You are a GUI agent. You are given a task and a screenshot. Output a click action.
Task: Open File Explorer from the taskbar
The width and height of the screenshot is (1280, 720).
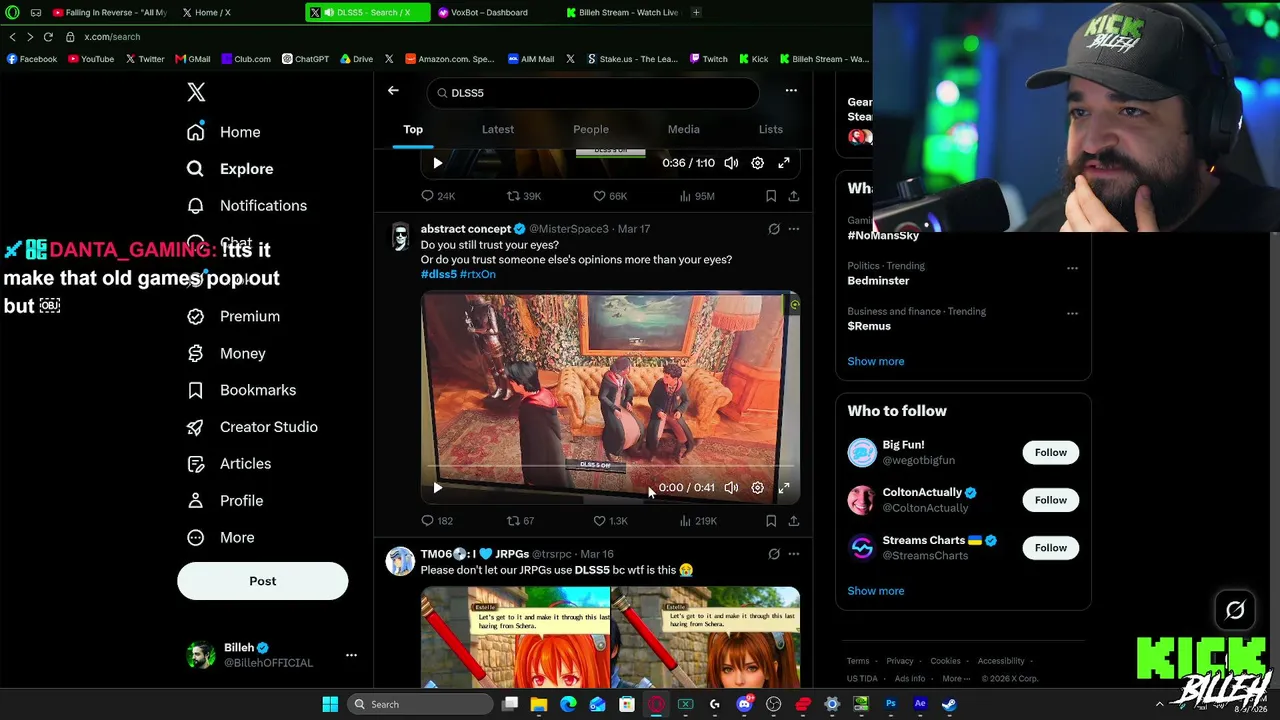pyautogui.click(x=539, y=704)
